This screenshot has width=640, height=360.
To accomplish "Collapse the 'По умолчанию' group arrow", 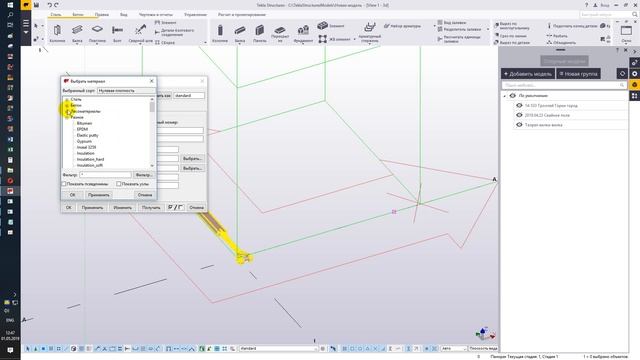I will pos(505,96).
